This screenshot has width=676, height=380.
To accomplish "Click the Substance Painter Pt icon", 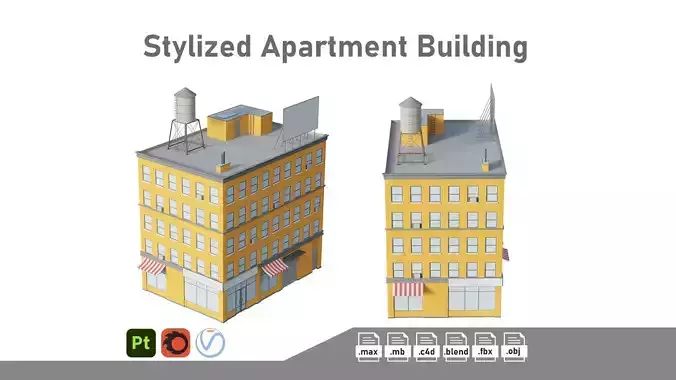I will pyautogui.click(x=141, y=343).
